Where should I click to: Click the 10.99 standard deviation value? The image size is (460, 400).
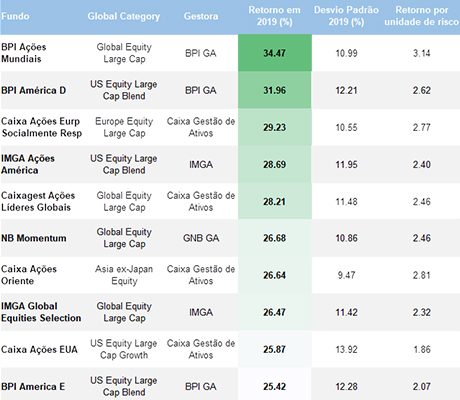click(346, 53)
